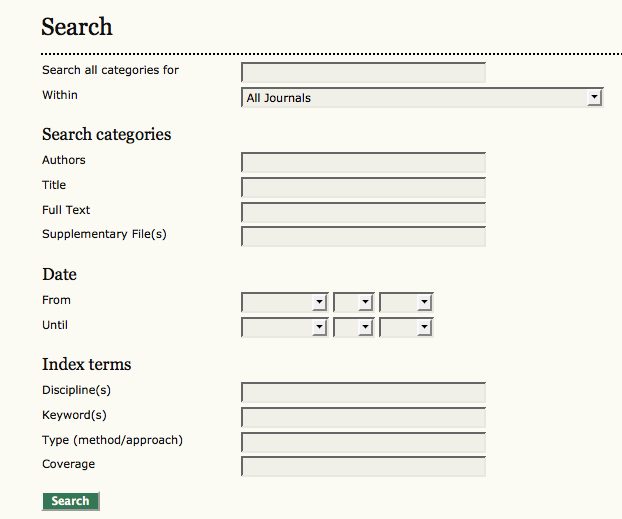
Task: Select the Coverage input box
Action: click(x=363, y=466)
